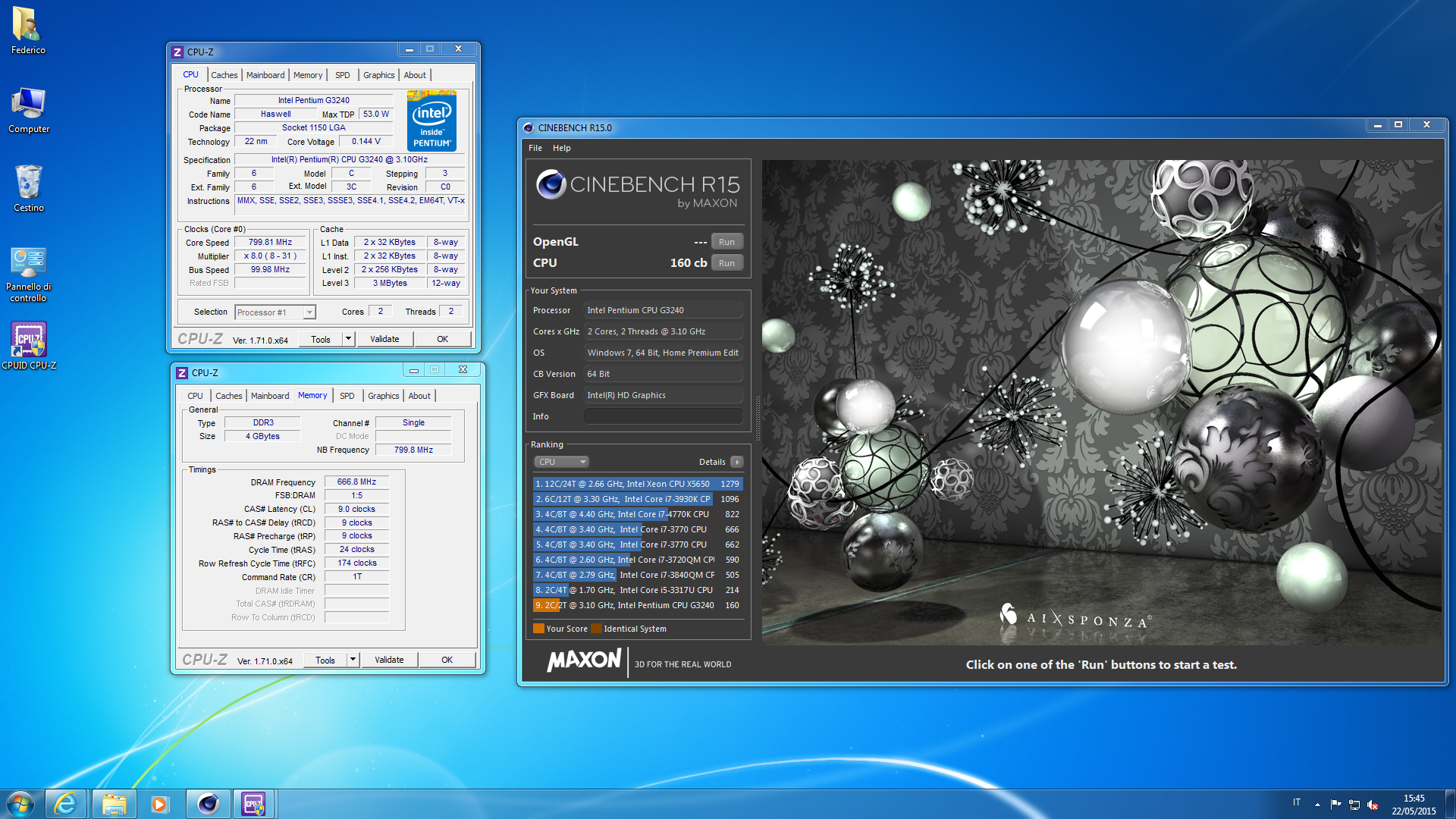Viewport: 1456px width, 819px height.
Task: Click the Show Desktop strip beside the clock
Action: pos(1450,804)
